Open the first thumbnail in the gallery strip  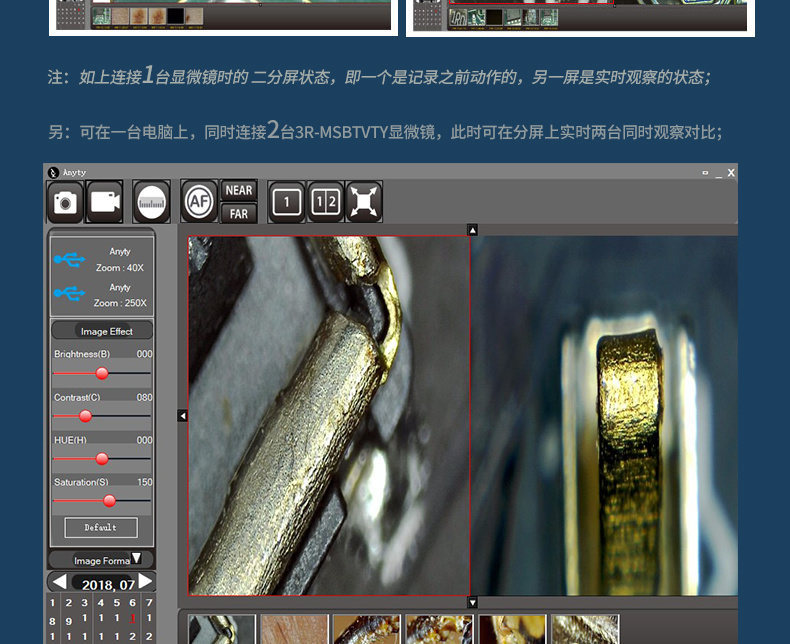[x=222, y=629]
